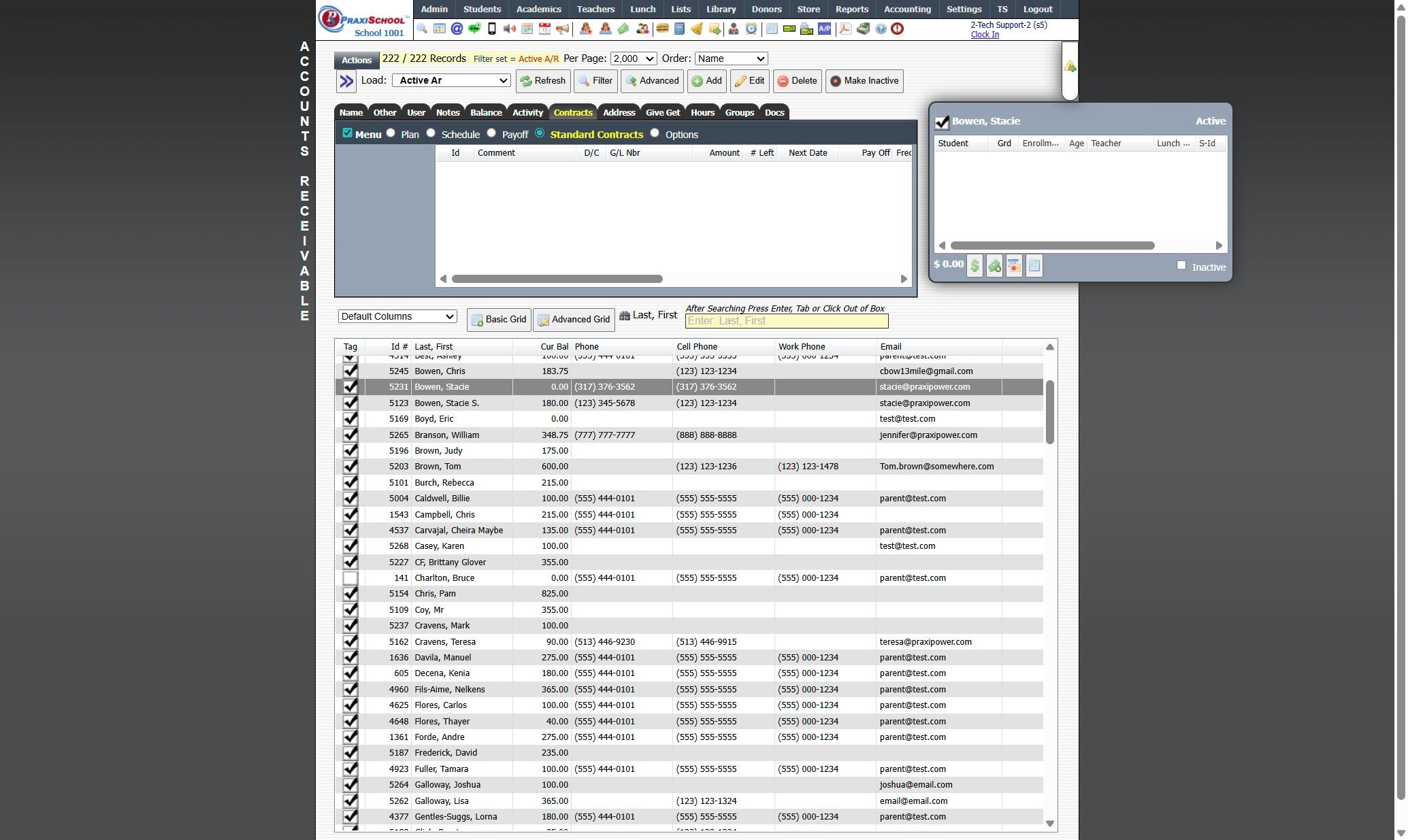1408x840 pixels.
Task: Open the A/P accounts payable icon
Action: (x=824, y=29)
